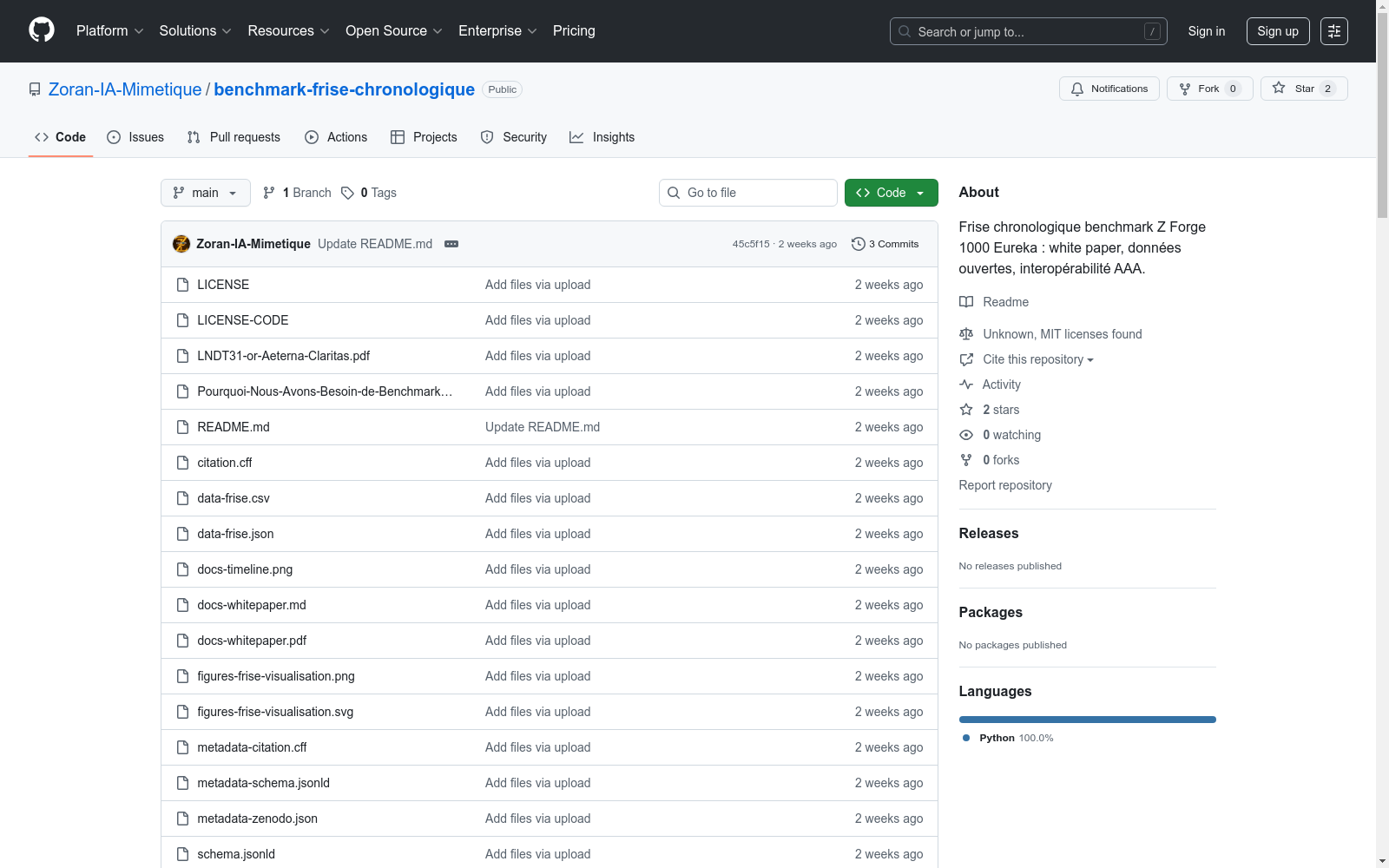Open Readme from the book icon
The width and height of the screenshot is (1389, 868).
966,302
